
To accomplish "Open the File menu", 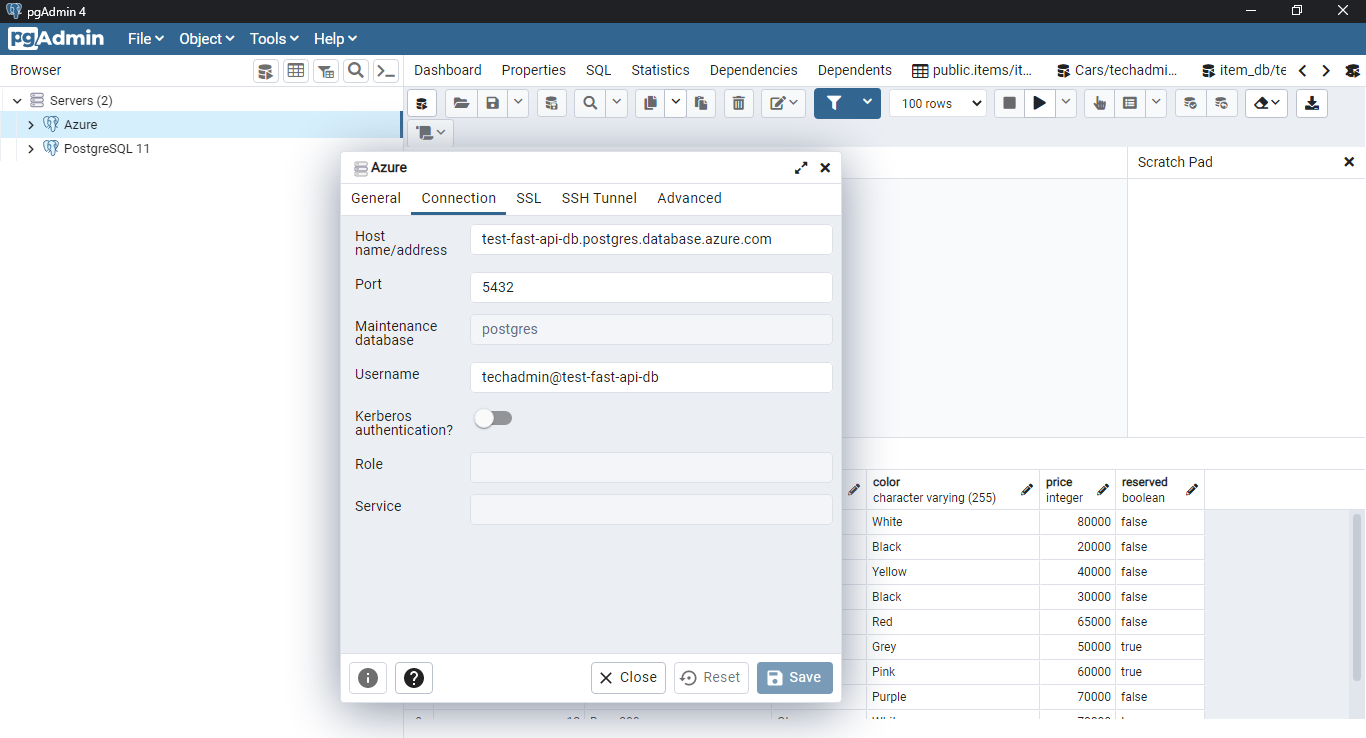I will pos(145,38).
